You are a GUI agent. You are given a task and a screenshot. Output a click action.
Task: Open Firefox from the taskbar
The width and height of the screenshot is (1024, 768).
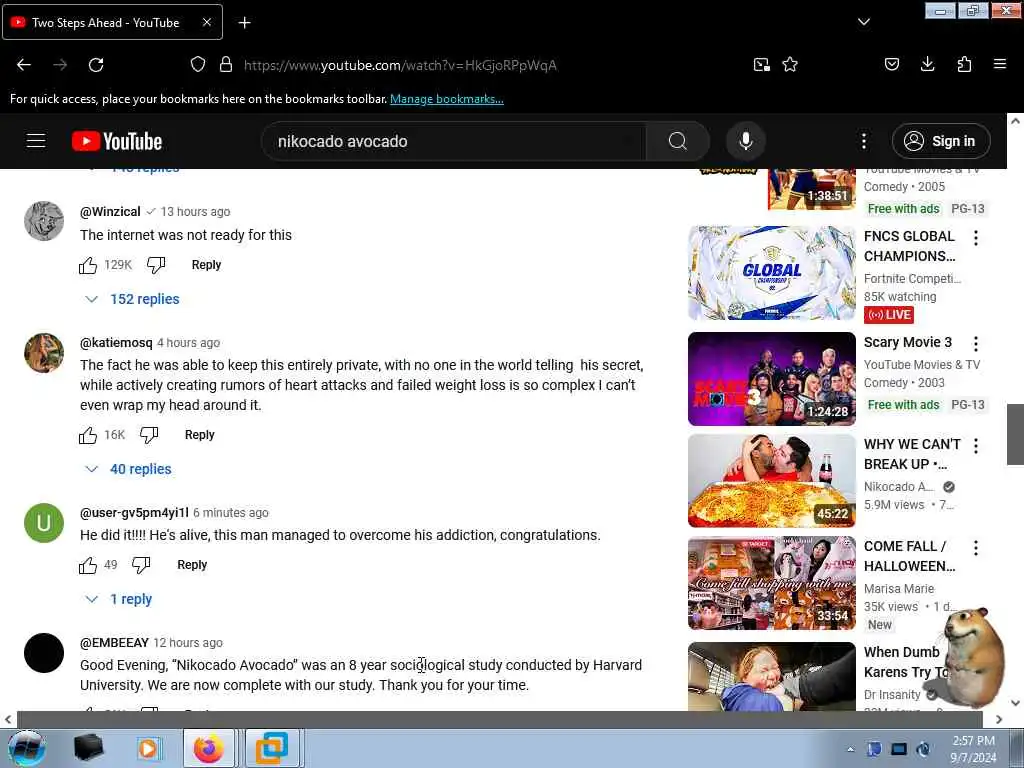click(208, 748)
